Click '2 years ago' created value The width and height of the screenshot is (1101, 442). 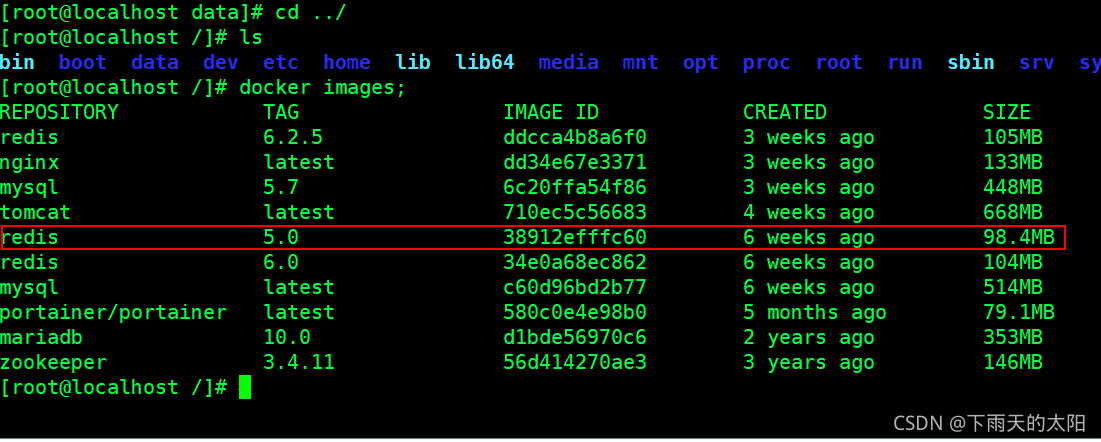coord(808,338)
